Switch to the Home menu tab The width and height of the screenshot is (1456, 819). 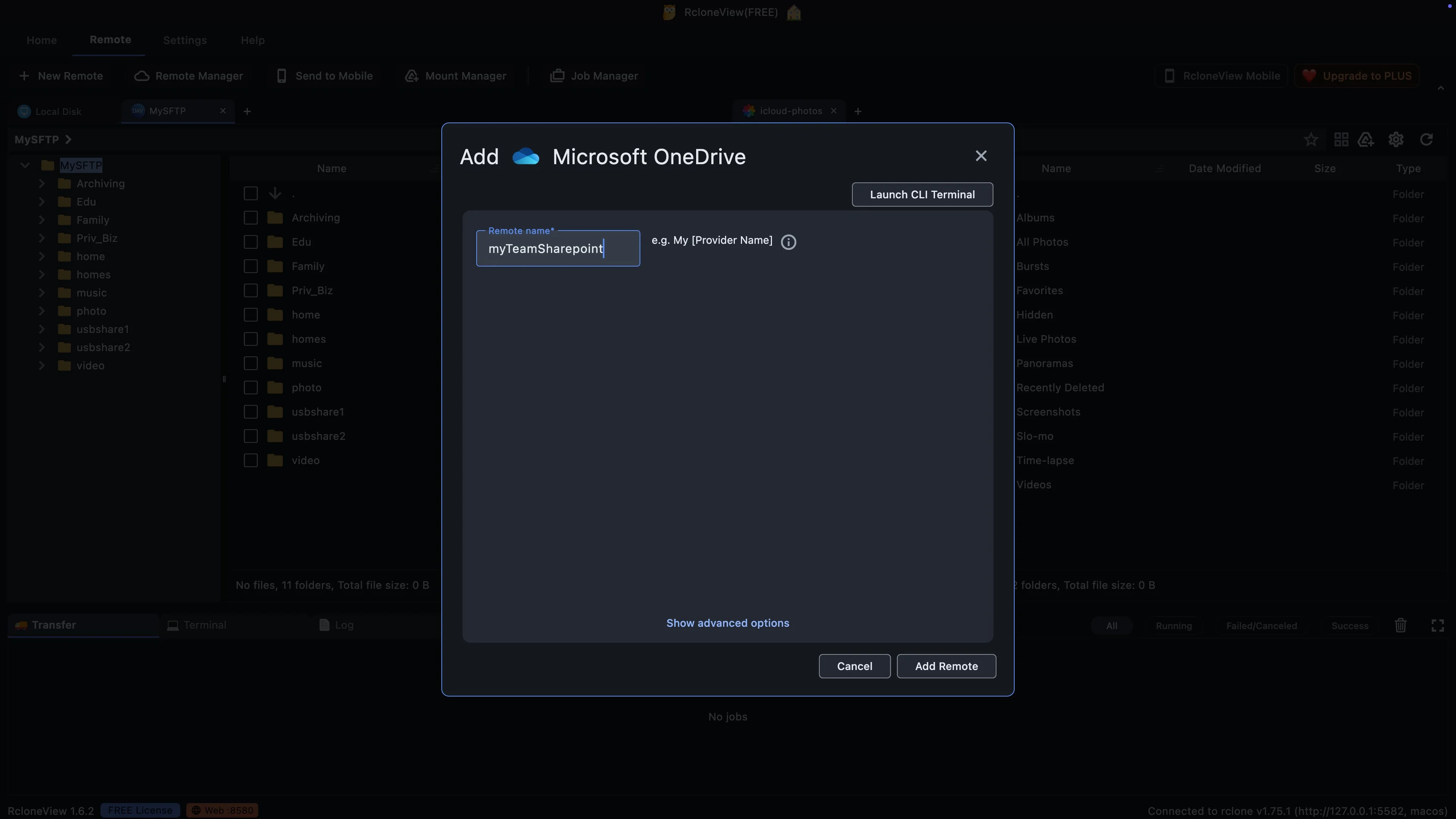coord(41,40)
